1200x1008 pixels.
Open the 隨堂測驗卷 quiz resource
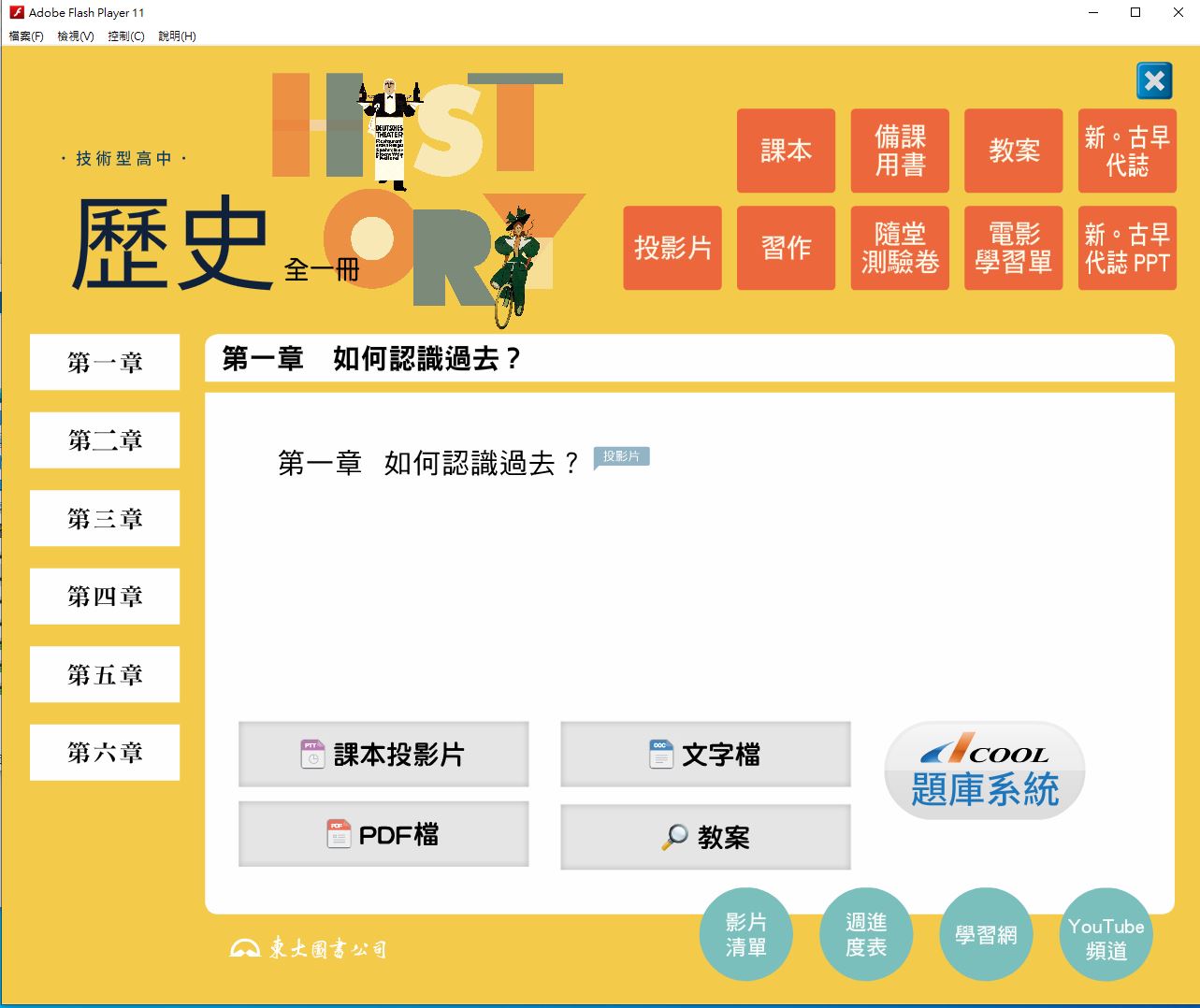(900, 248)
